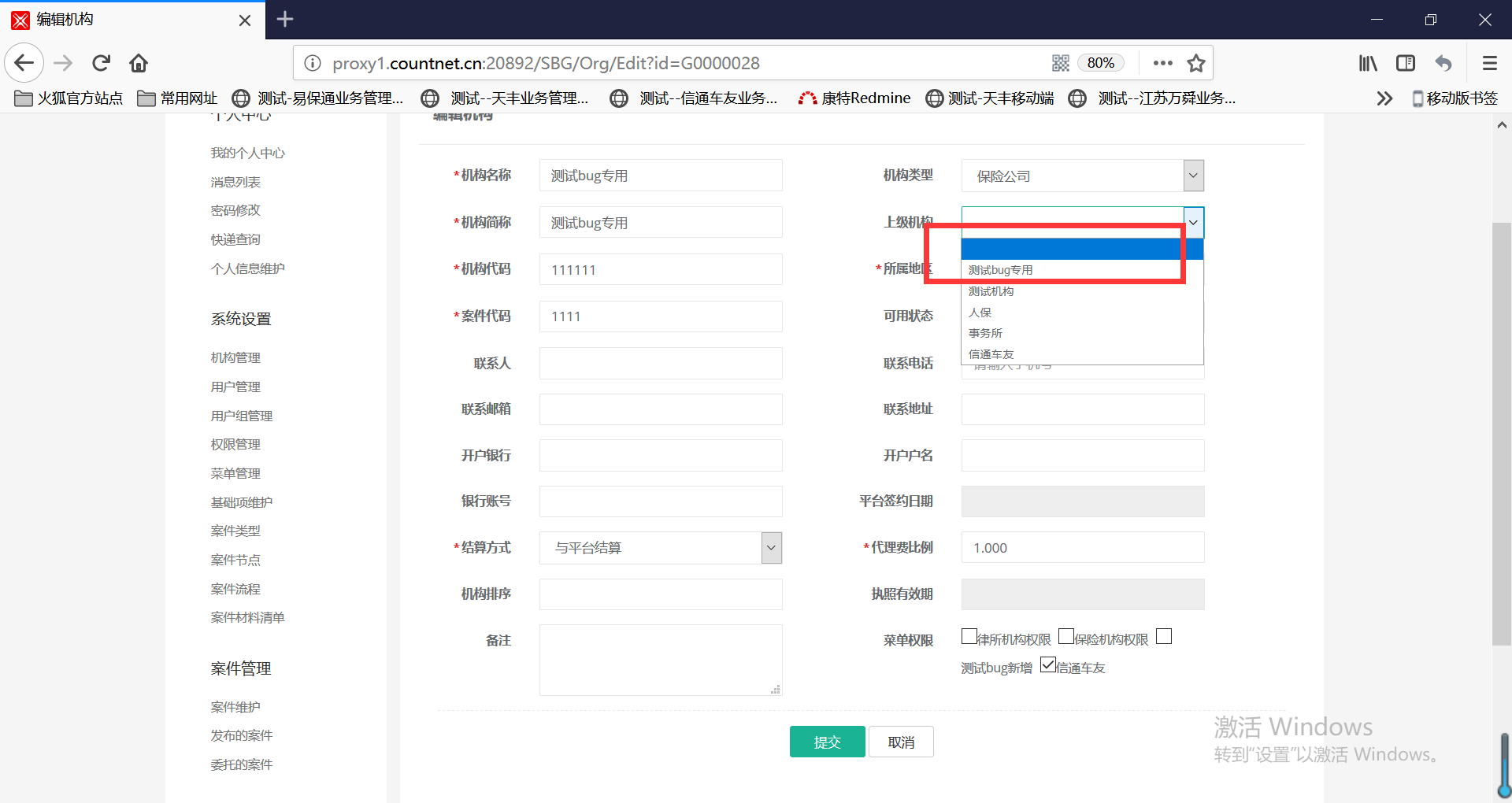Image resolution: width=1512 pixels, height=803 pixels.
Task: Open the 结算方式 dropdown
Action: point(661,548)
